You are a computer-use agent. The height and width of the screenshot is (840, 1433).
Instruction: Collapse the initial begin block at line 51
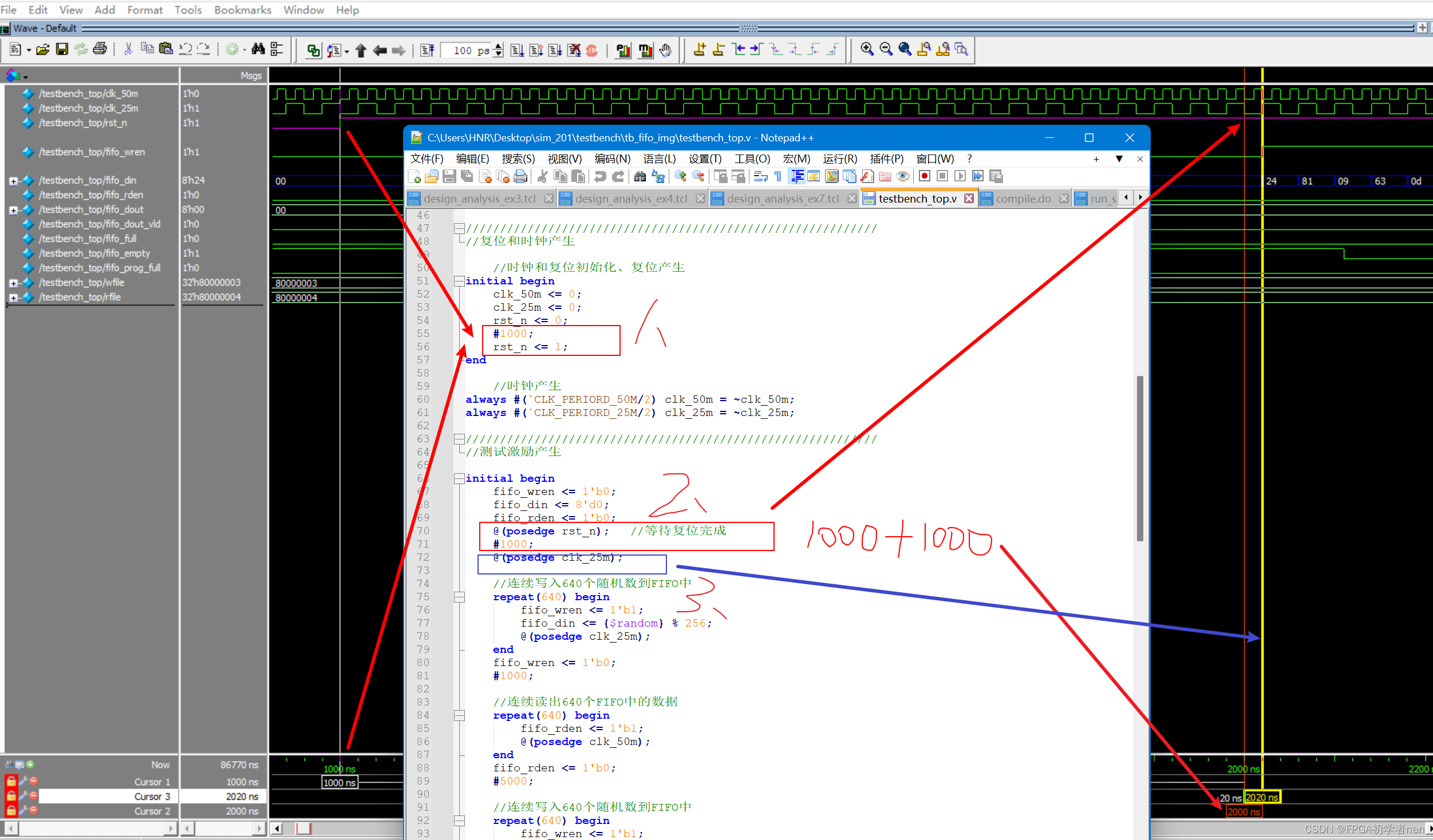(x=459, y=281)
